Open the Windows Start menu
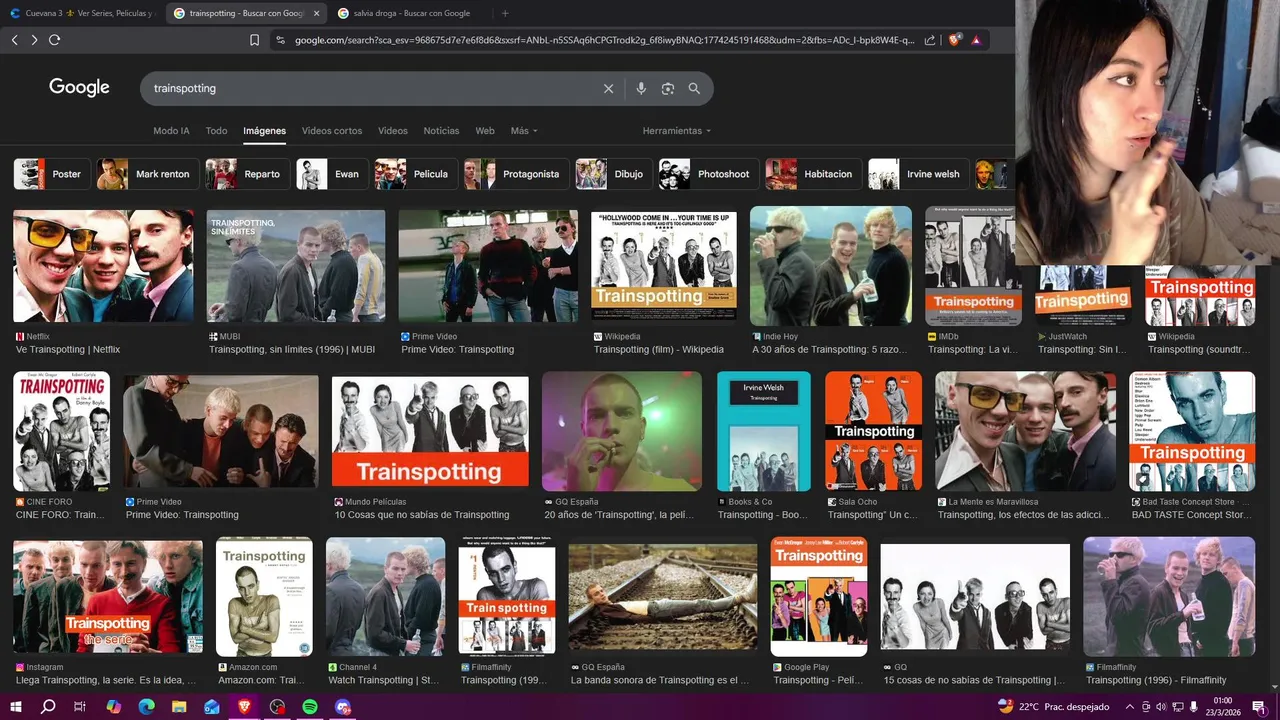The image size is (1280, 720). pyautogui.click(x=16, y=706)
